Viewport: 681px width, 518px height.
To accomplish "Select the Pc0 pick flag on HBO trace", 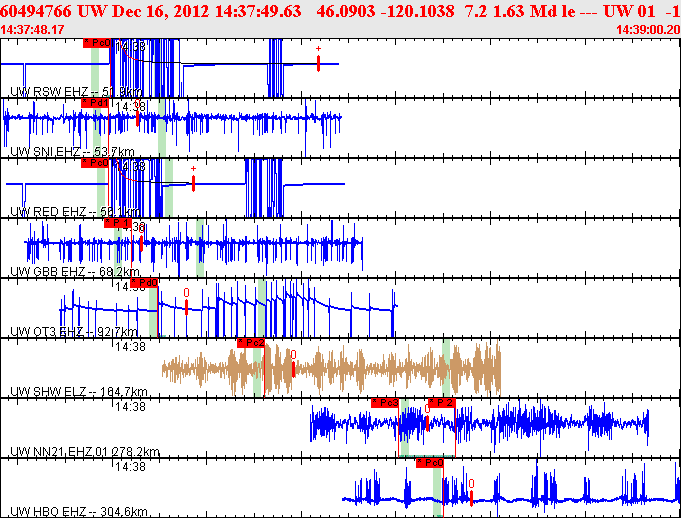I will [430, 462].
